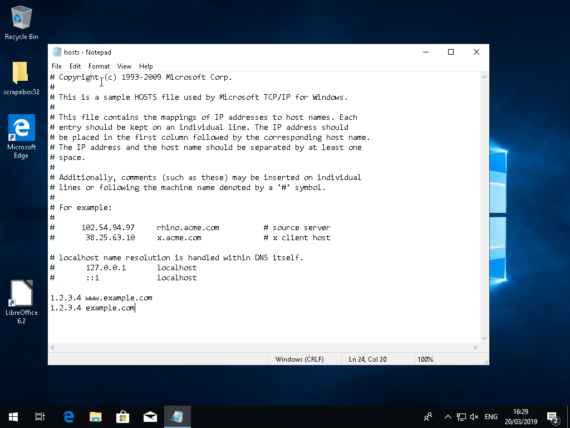Click the Notepad icon in title bar
570x428 pixels.
pyautogui.click(x=57, y=52)
